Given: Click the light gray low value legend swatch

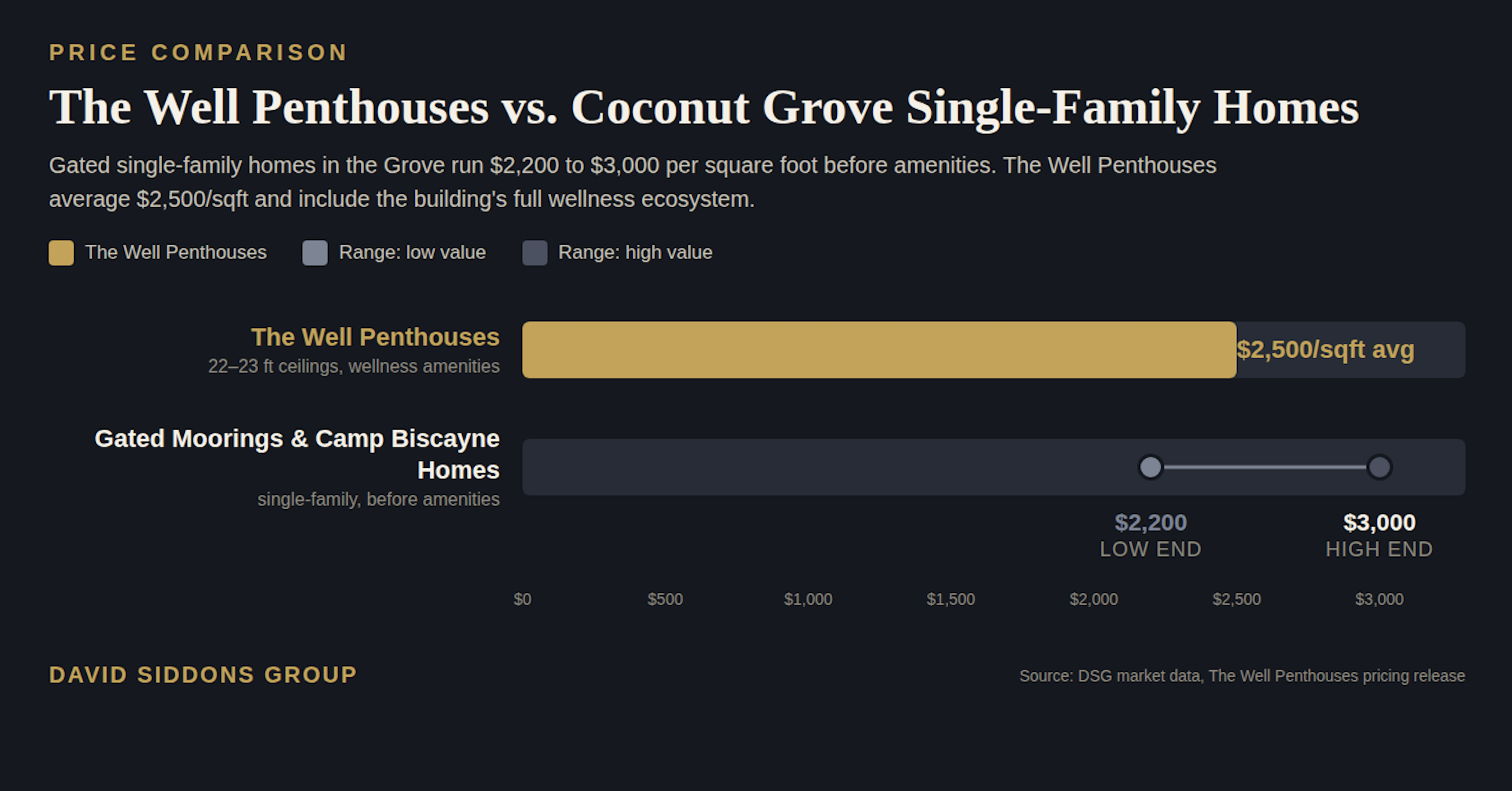Looking at the screenshot, I should click(x=315, y=252).
